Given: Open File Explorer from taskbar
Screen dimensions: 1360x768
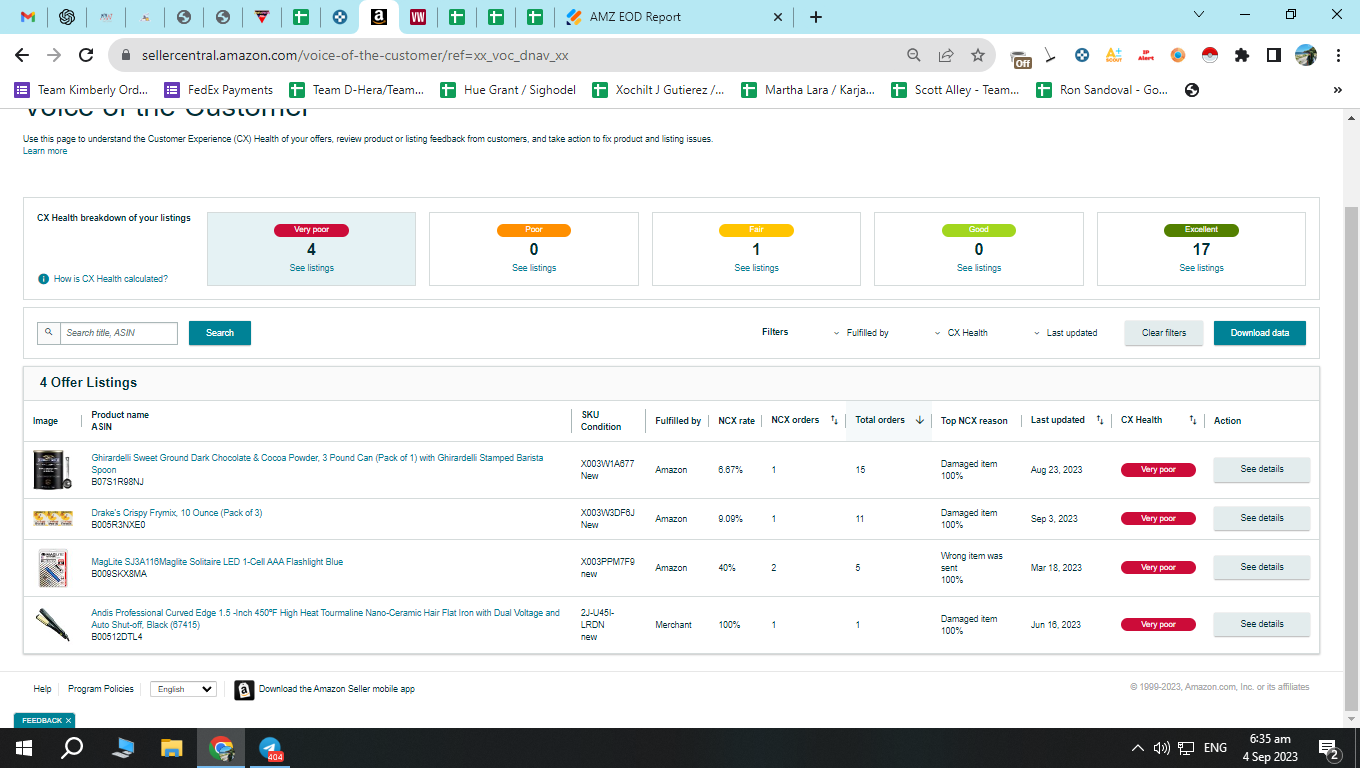Looking at the screenshot, I should pyautogui.click(x=172, y=748).
